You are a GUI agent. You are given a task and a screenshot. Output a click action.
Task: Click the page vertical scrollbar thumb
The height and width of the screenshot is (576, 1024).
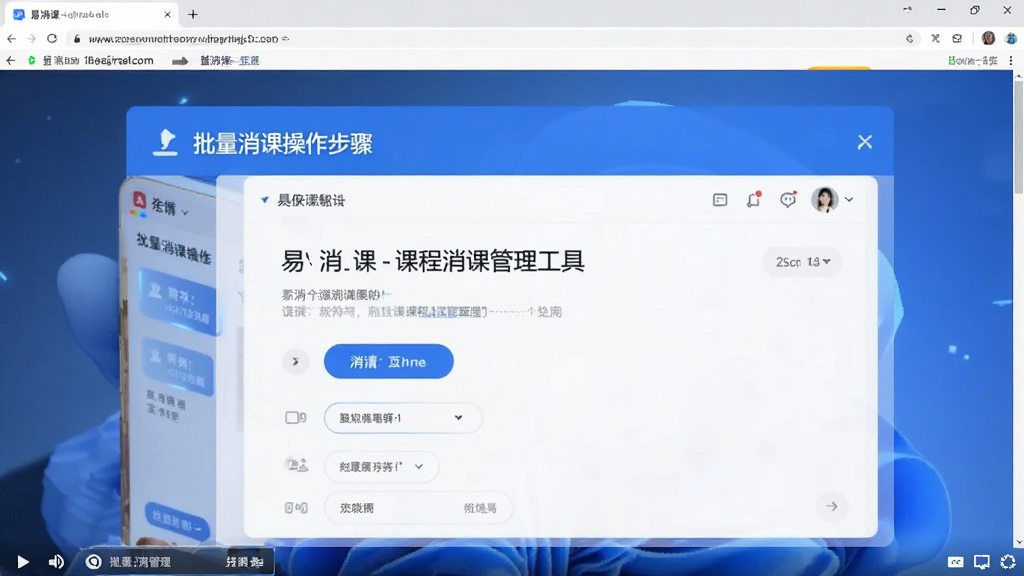coord(1018,137)
